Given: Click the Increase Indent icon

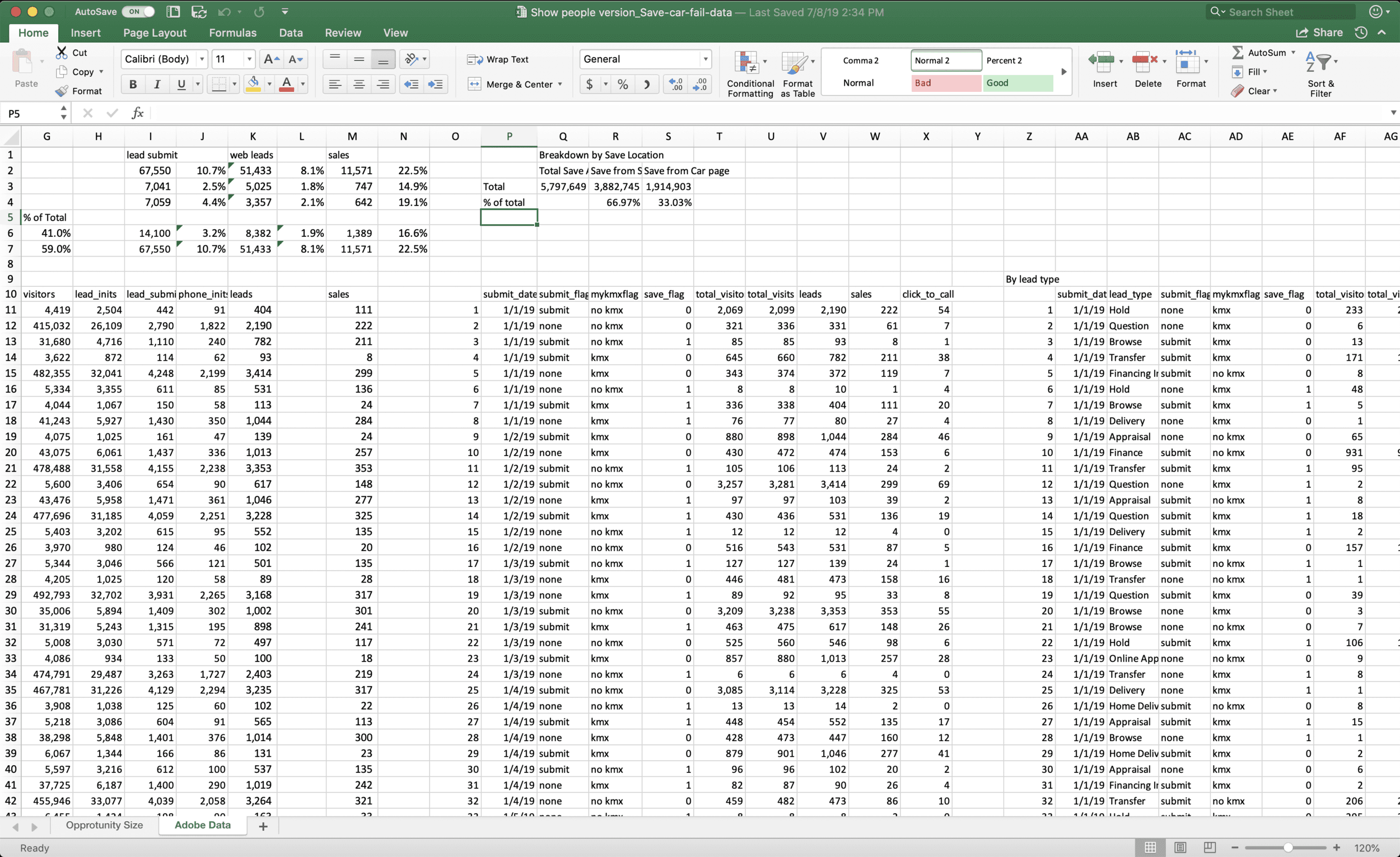Looking at the screenshot, I should 436,84.
